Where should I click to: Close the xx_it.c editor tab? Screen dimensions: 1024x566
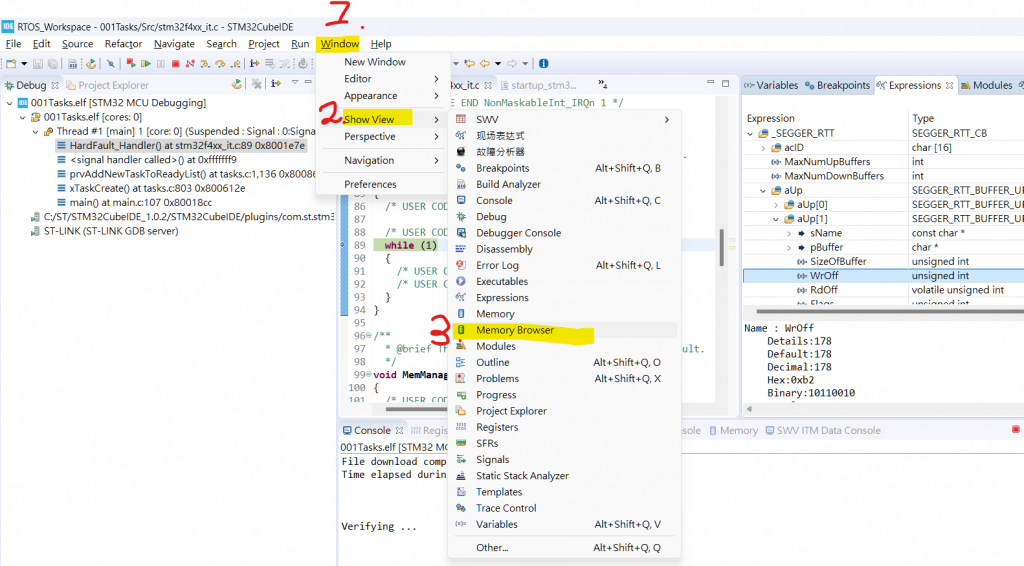[488, 86]
